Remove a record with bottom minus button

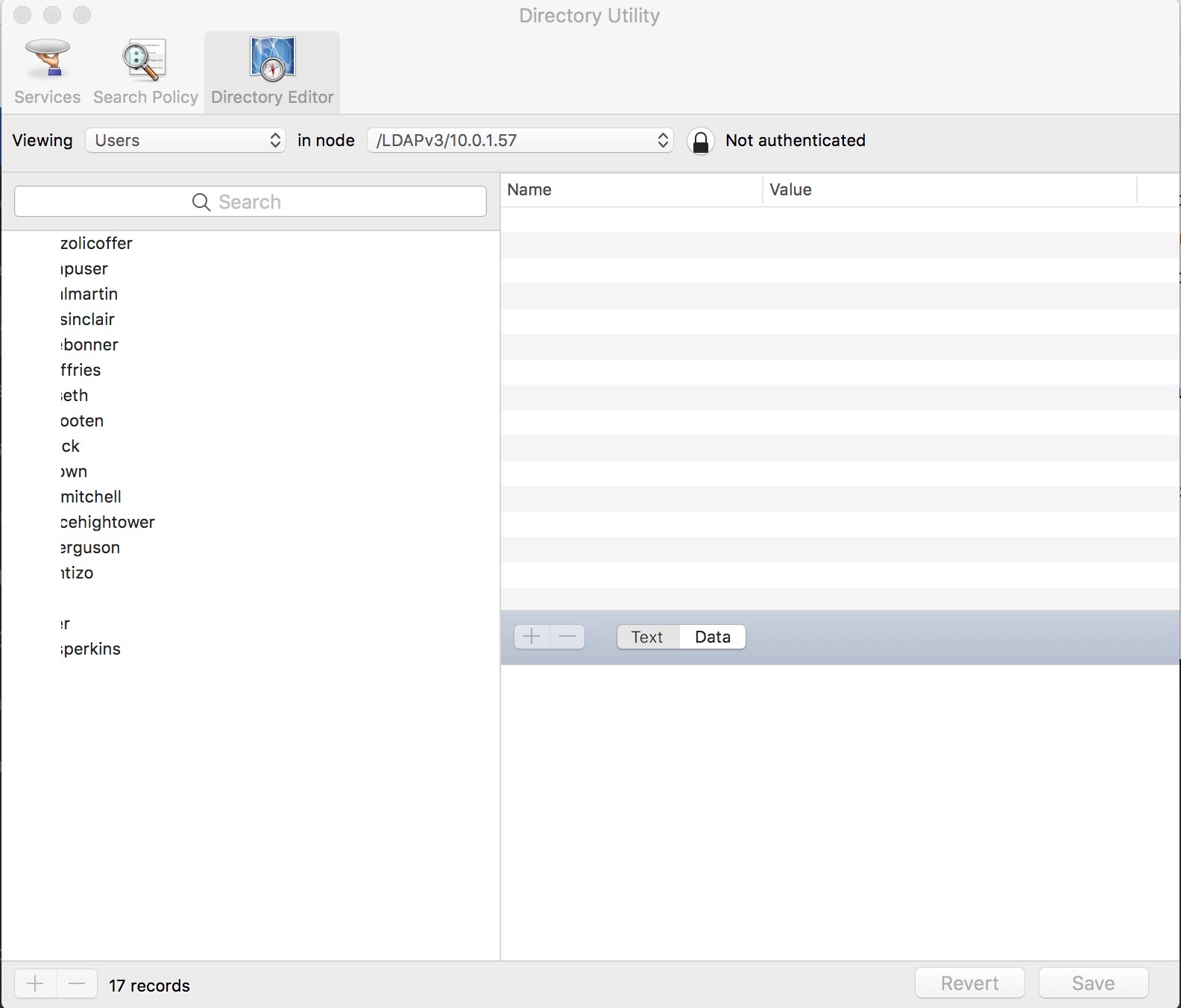pyautogui.click(x=77, y=984)
